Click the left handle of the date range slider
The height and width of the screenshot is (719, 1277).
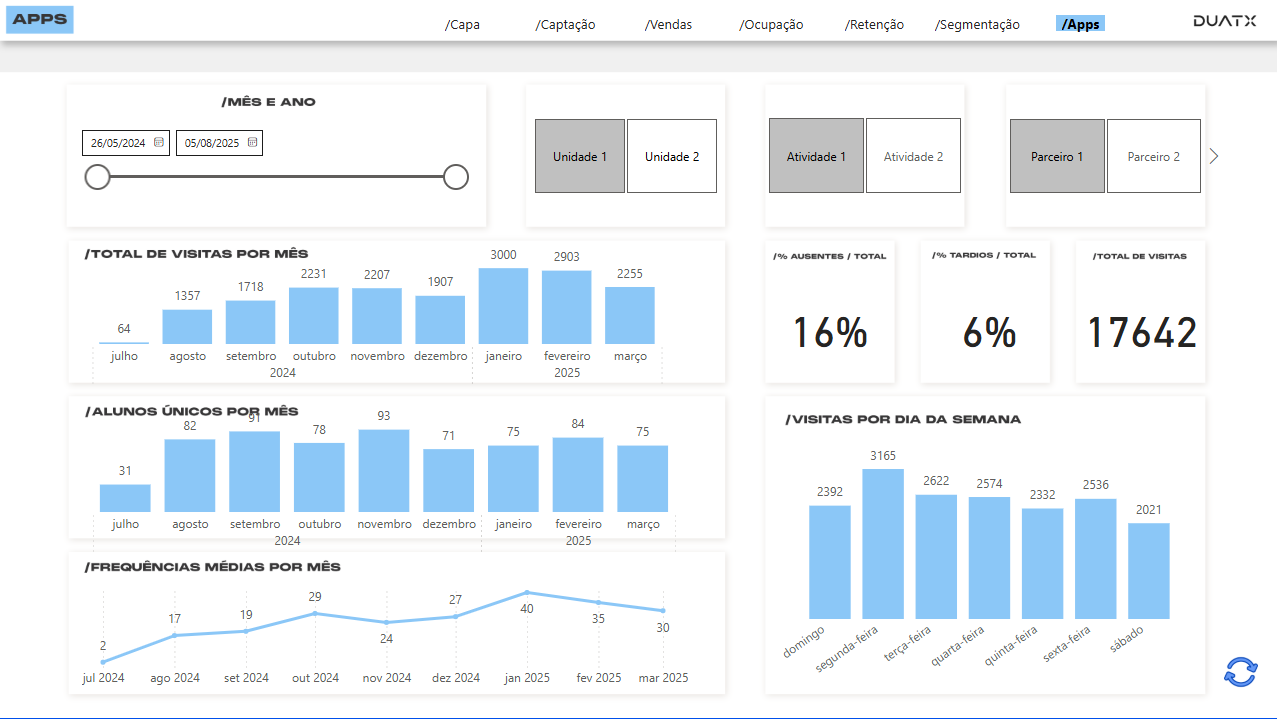pos(97,176)
